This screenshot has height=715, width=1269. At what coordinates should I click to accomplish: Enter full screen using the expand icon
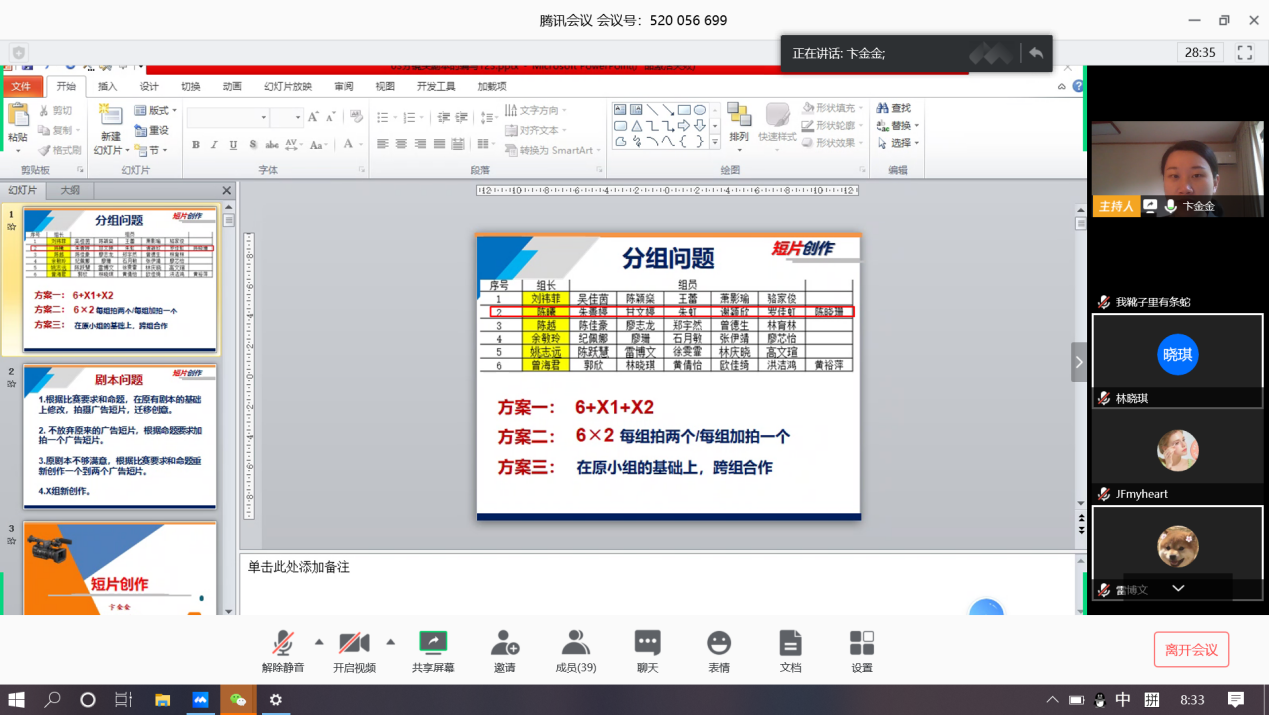pos(1244,53)
